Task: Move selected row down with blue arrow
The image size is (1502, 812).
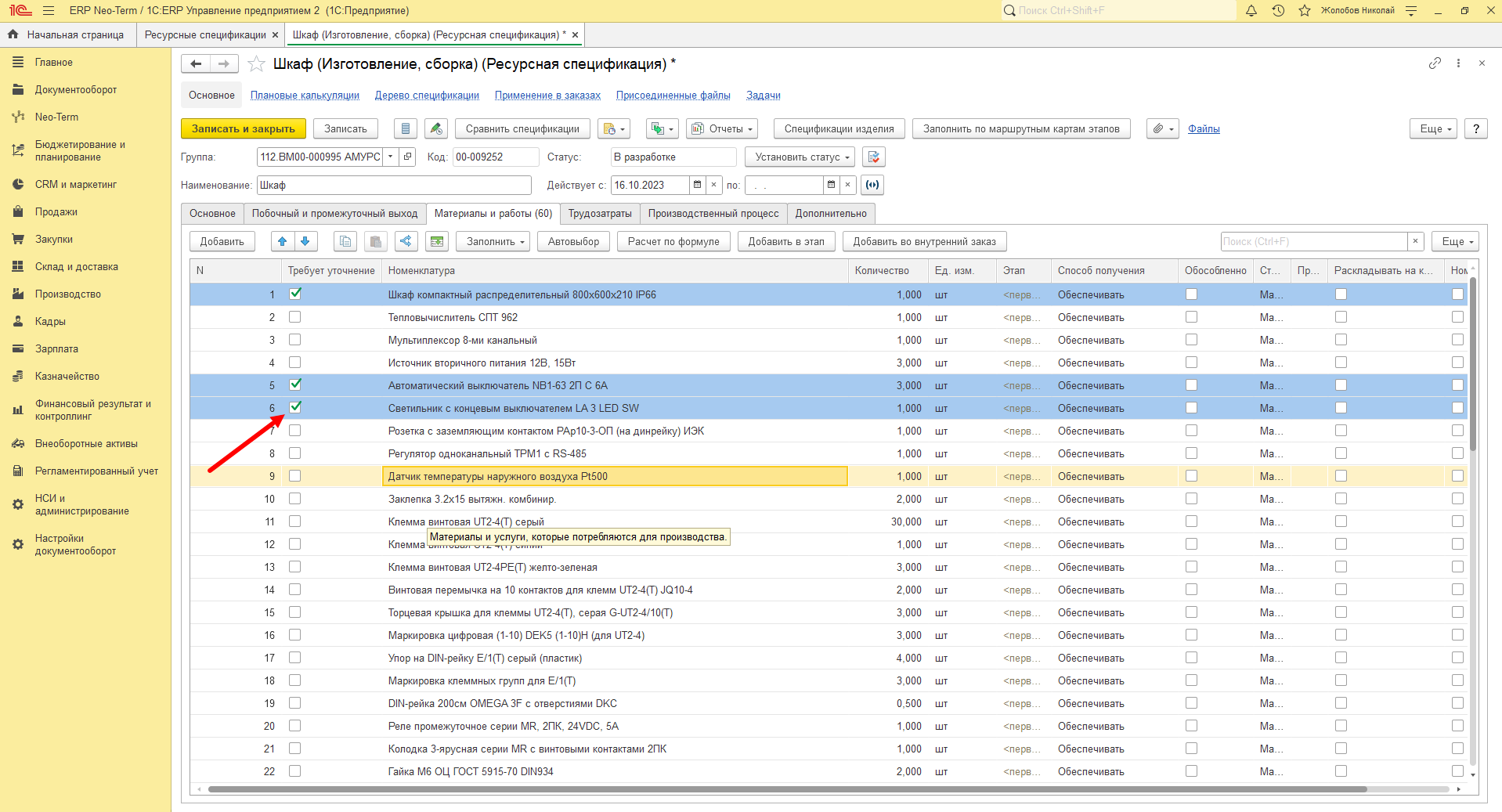Action: point(305,241)
